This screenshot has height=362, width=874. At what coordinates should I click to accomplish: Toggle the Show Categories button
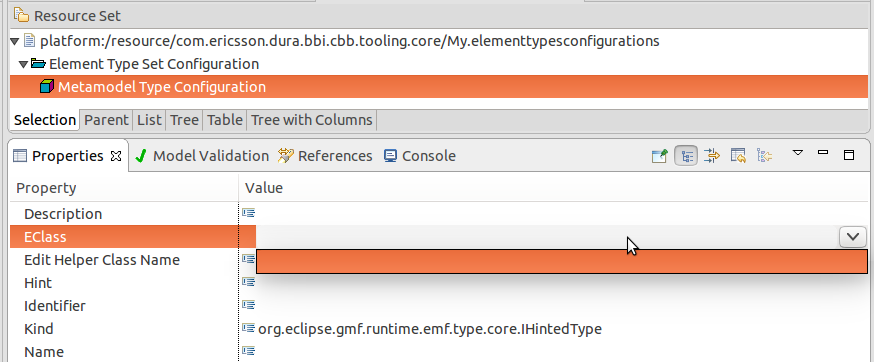tap(686, 156)
